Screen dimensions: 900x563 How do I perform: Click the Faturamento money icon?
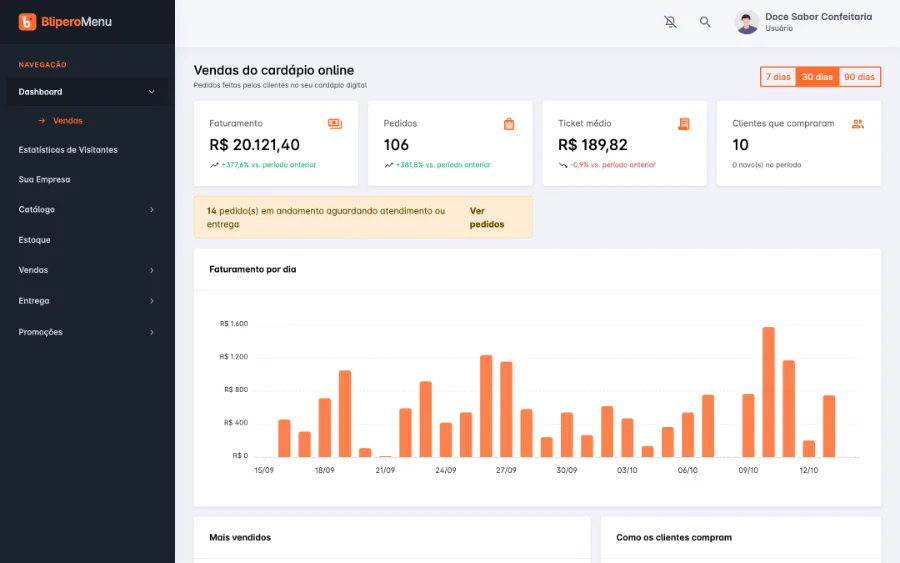[x=335, y=124]
